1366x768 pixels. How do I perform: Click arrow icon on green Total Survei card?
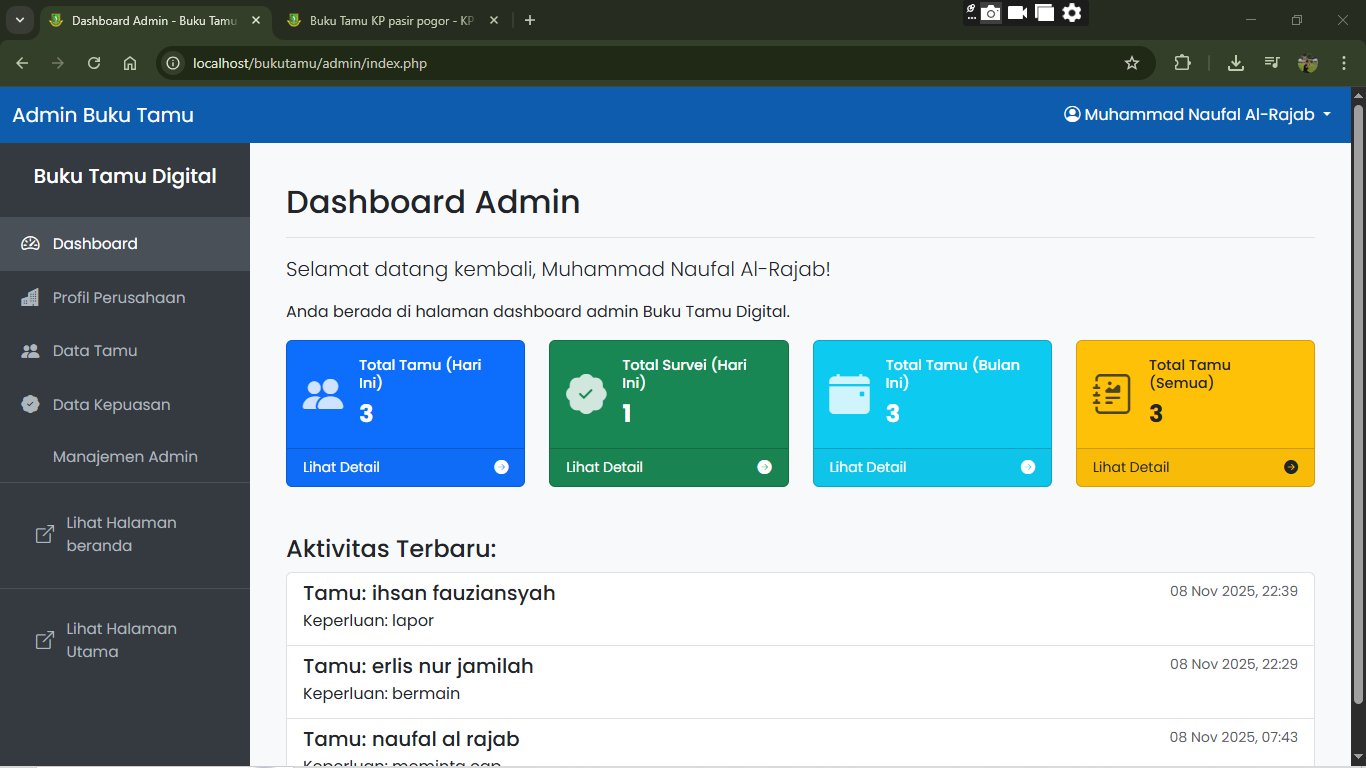coord(764,467)
